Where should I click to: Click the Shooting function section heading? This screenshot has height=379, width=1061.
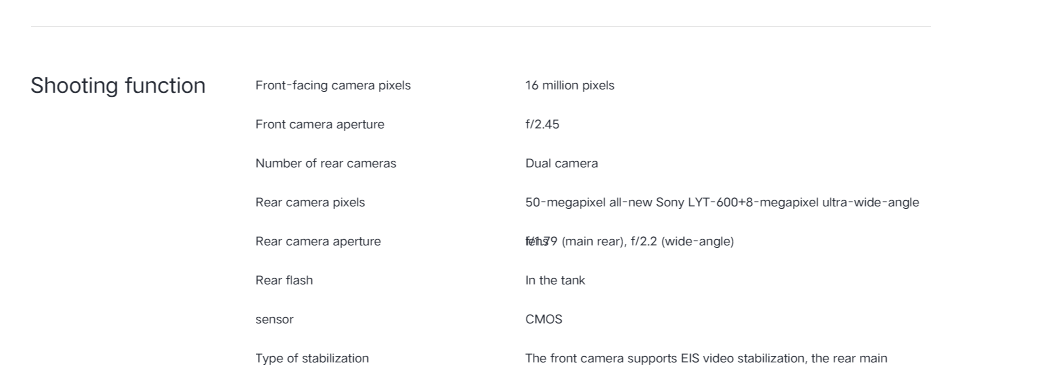pyautogui.click(x=118, y=86)
